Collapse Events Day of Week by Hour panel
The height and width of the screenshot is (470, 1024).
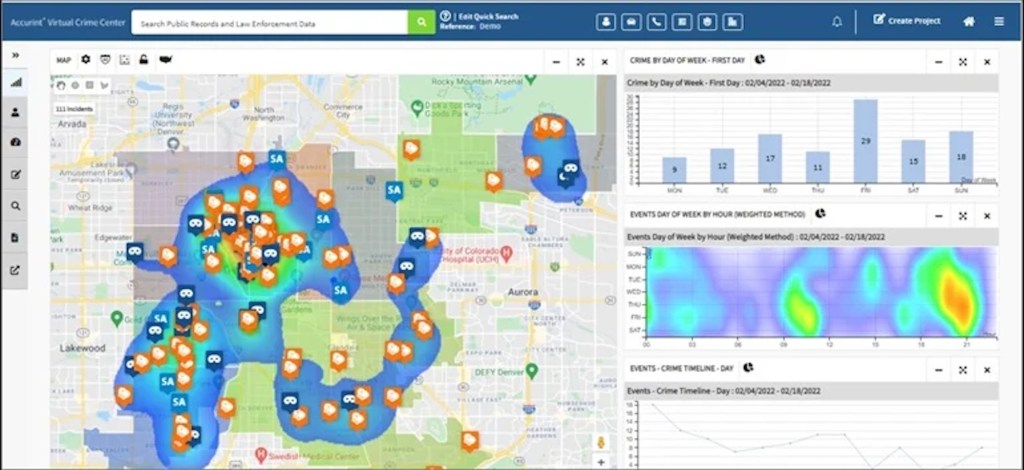click(x=938, y=215)
